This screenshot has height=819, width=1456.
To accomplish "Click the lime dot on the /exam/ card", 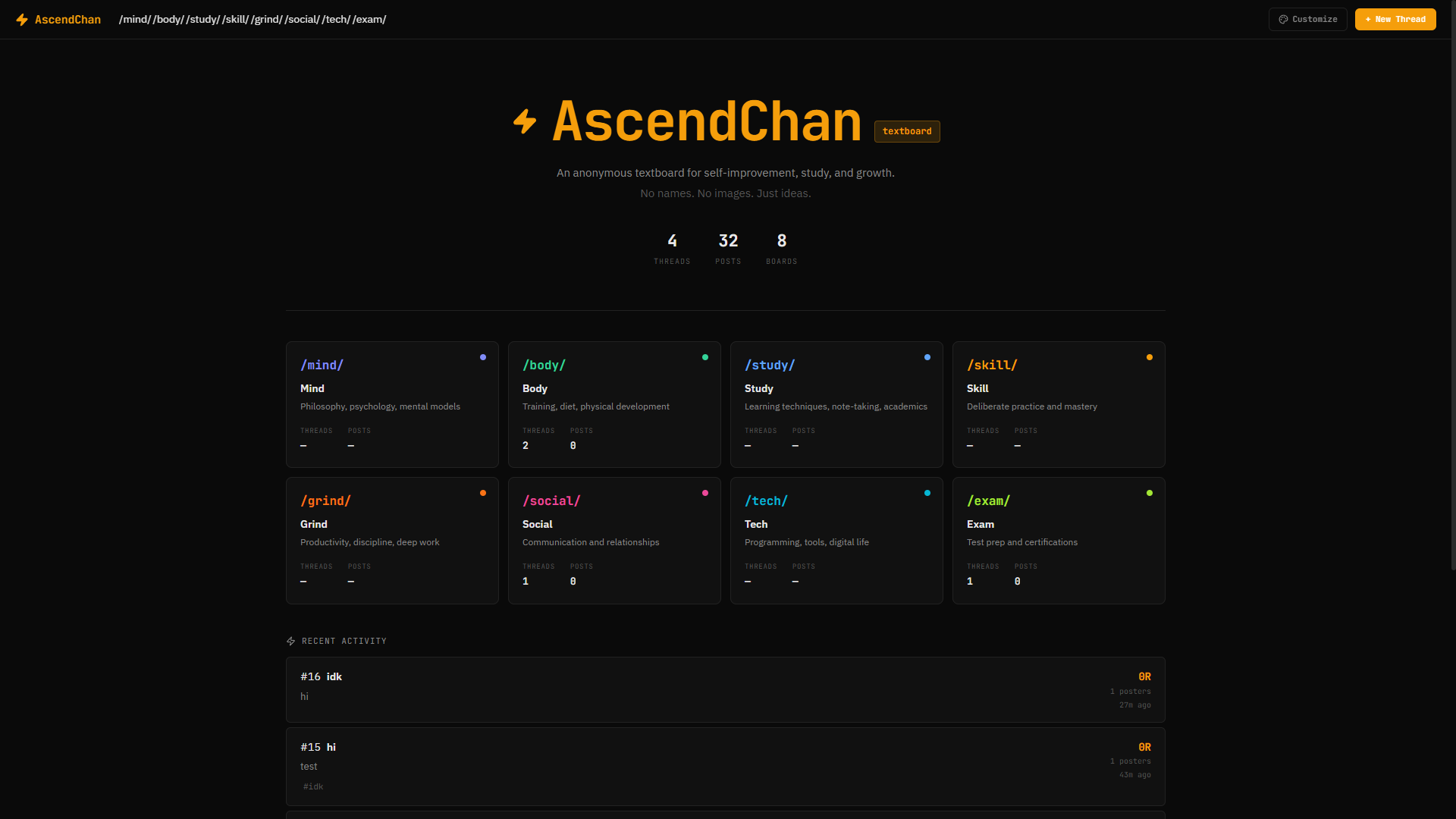I will (x=1150, y=493).
